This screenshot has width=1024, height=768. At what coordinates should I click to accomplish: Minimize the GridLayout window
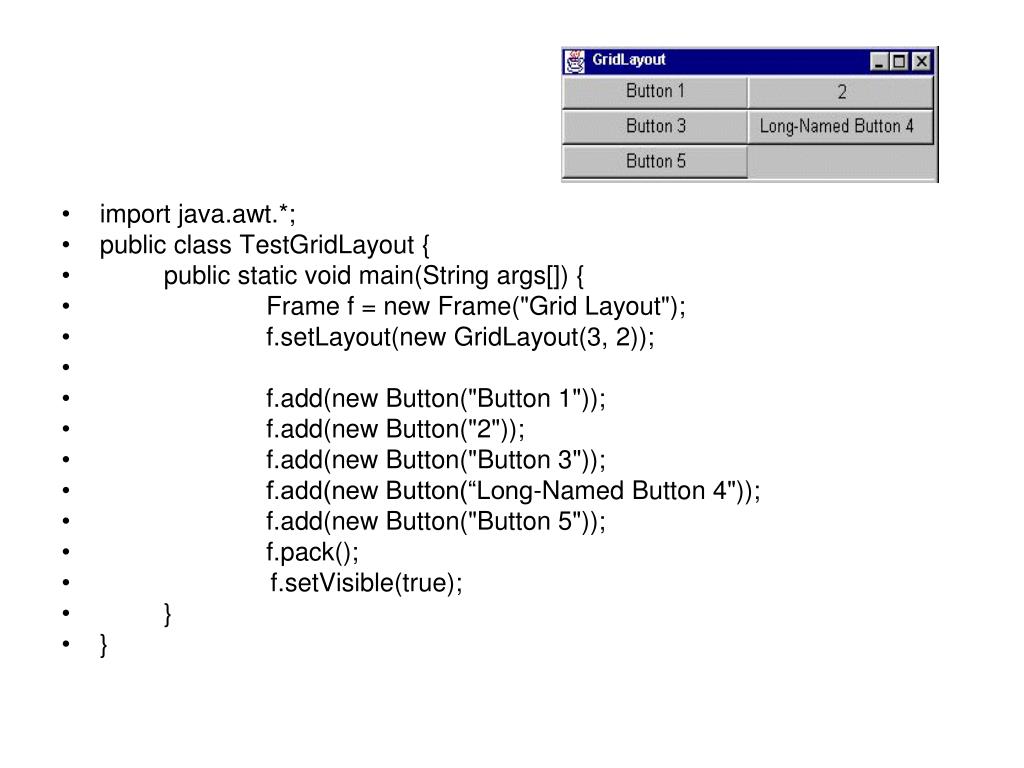coord(878,61)
